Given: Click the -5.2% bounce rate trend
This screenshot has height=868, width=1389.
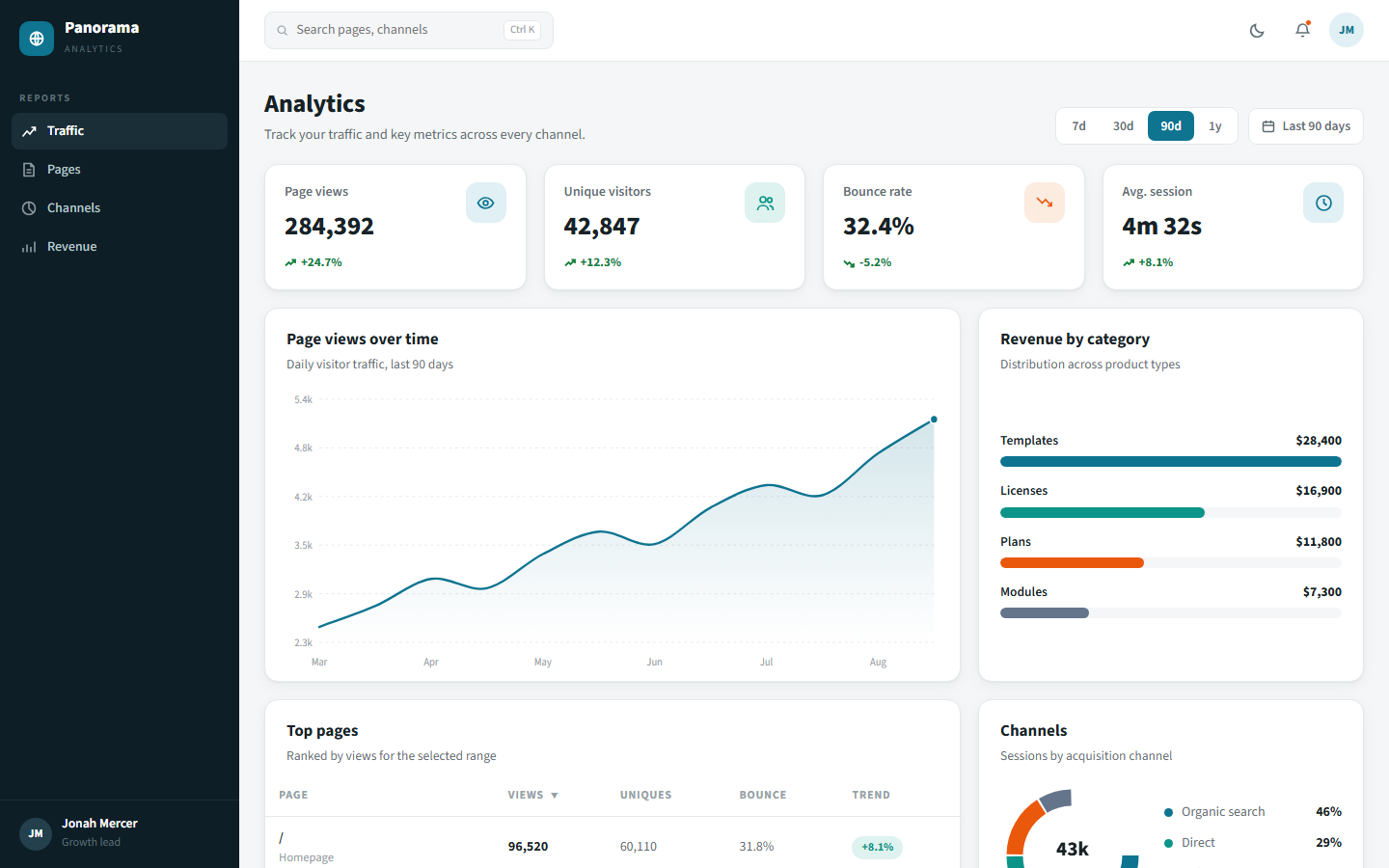Looking at the screenshot, I should 867,262.
